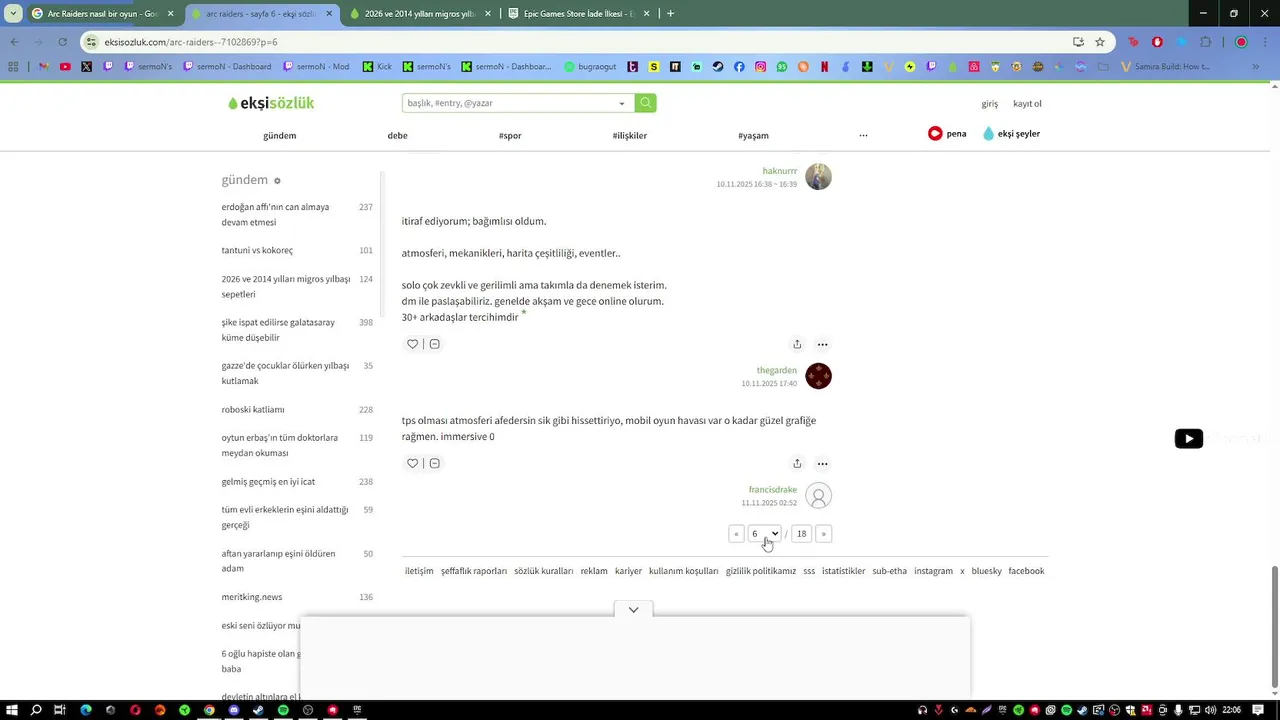Expand more channels with the ellipsis
1280x720 pixels.
863,135
